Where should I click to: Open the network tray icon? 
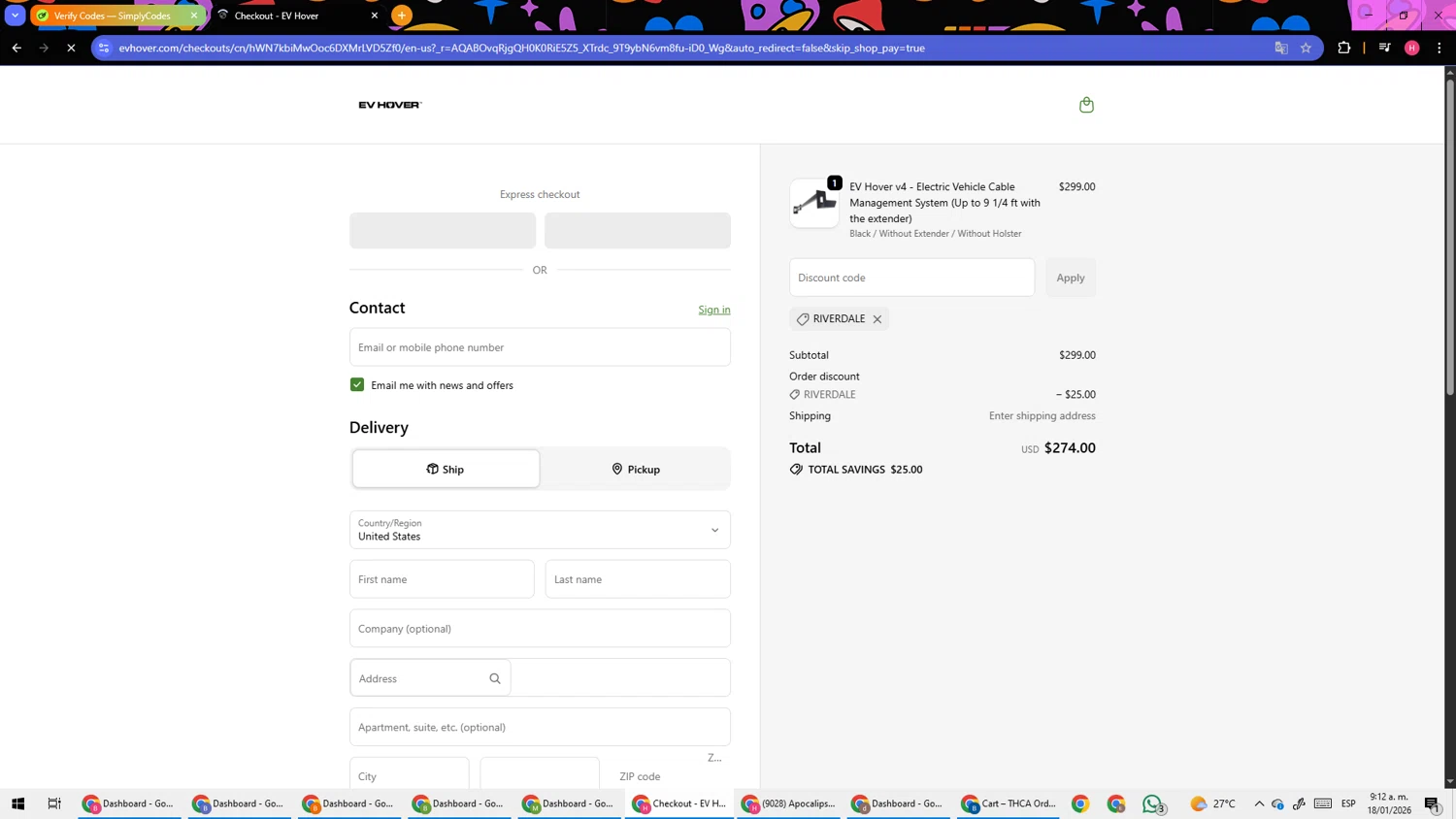(x=1278, y=803)
